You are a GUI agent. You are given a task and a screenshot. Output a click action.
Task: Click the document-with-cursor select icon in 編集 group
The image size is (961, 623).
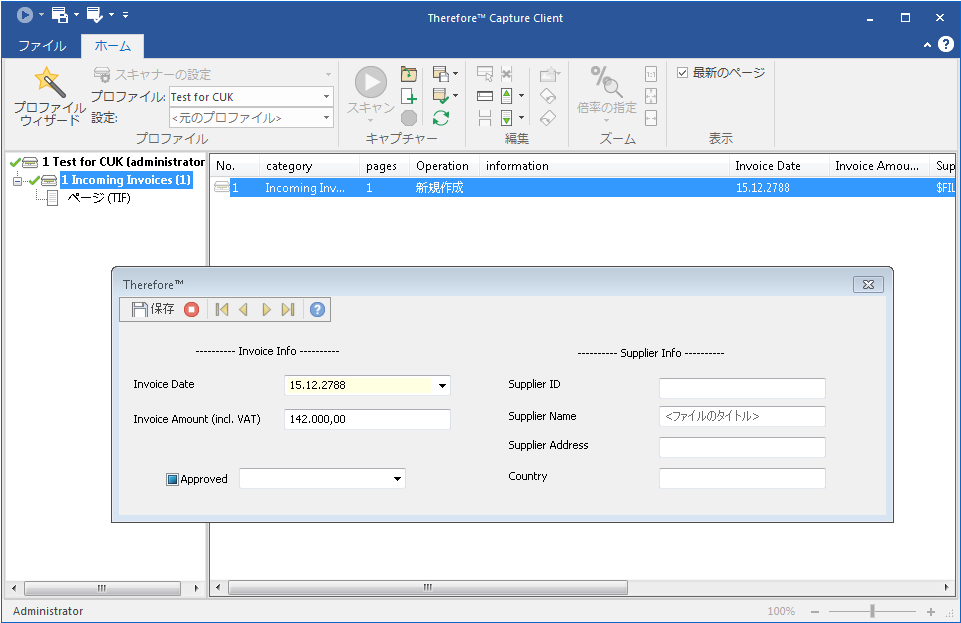coord(485,74)
